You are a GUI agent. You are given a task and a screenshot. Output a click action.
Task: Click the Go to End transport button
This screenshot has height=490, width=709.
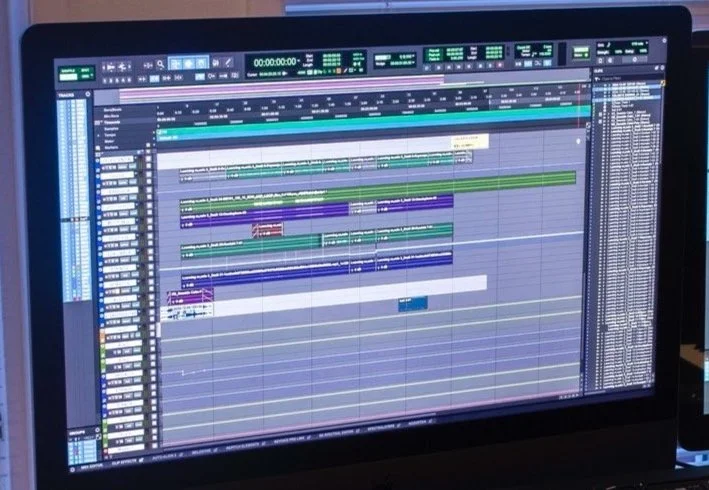[x=469, y=66]
